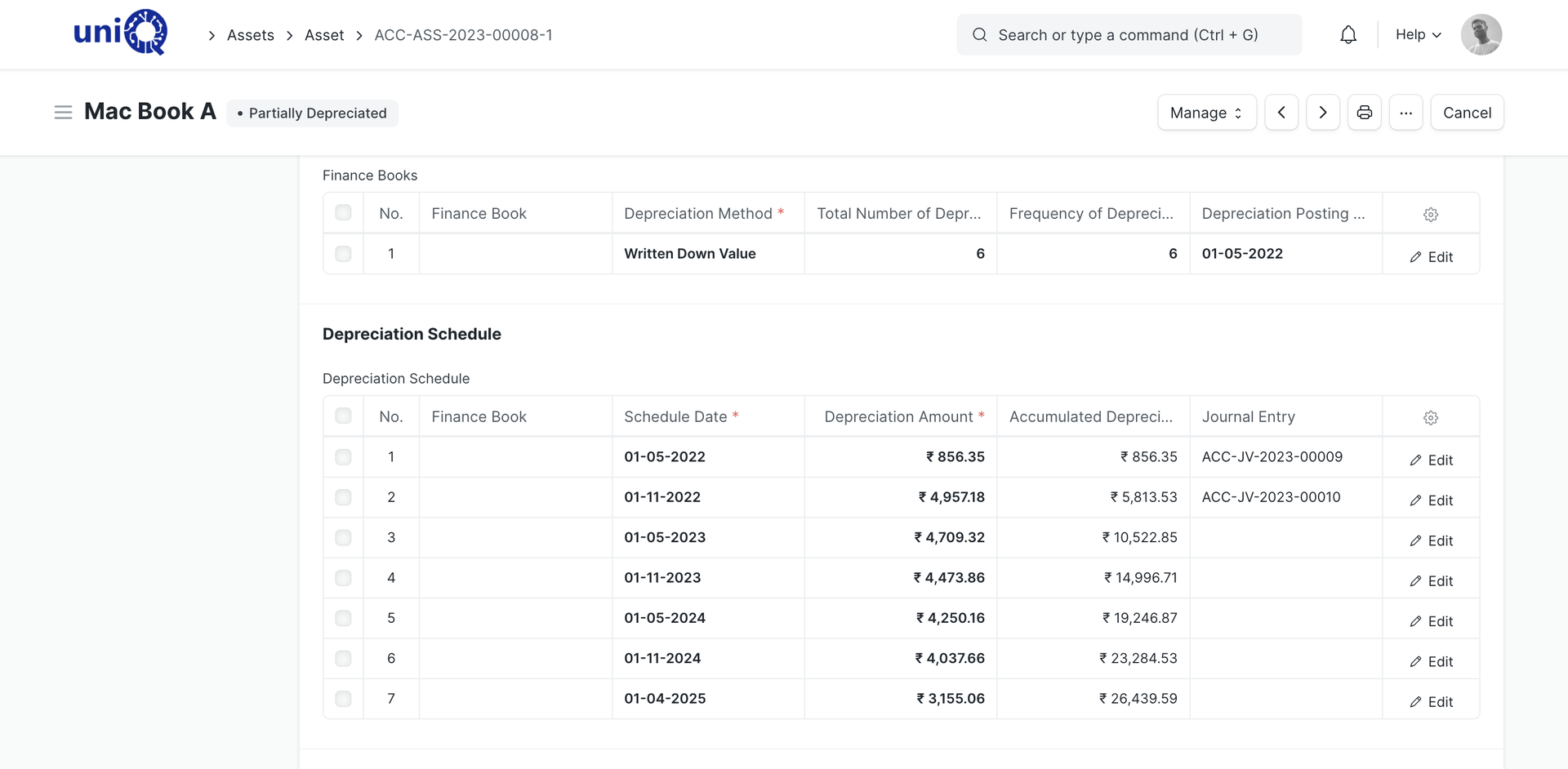
Task: Open the Manage dropdown
Action: (1206, 113)
